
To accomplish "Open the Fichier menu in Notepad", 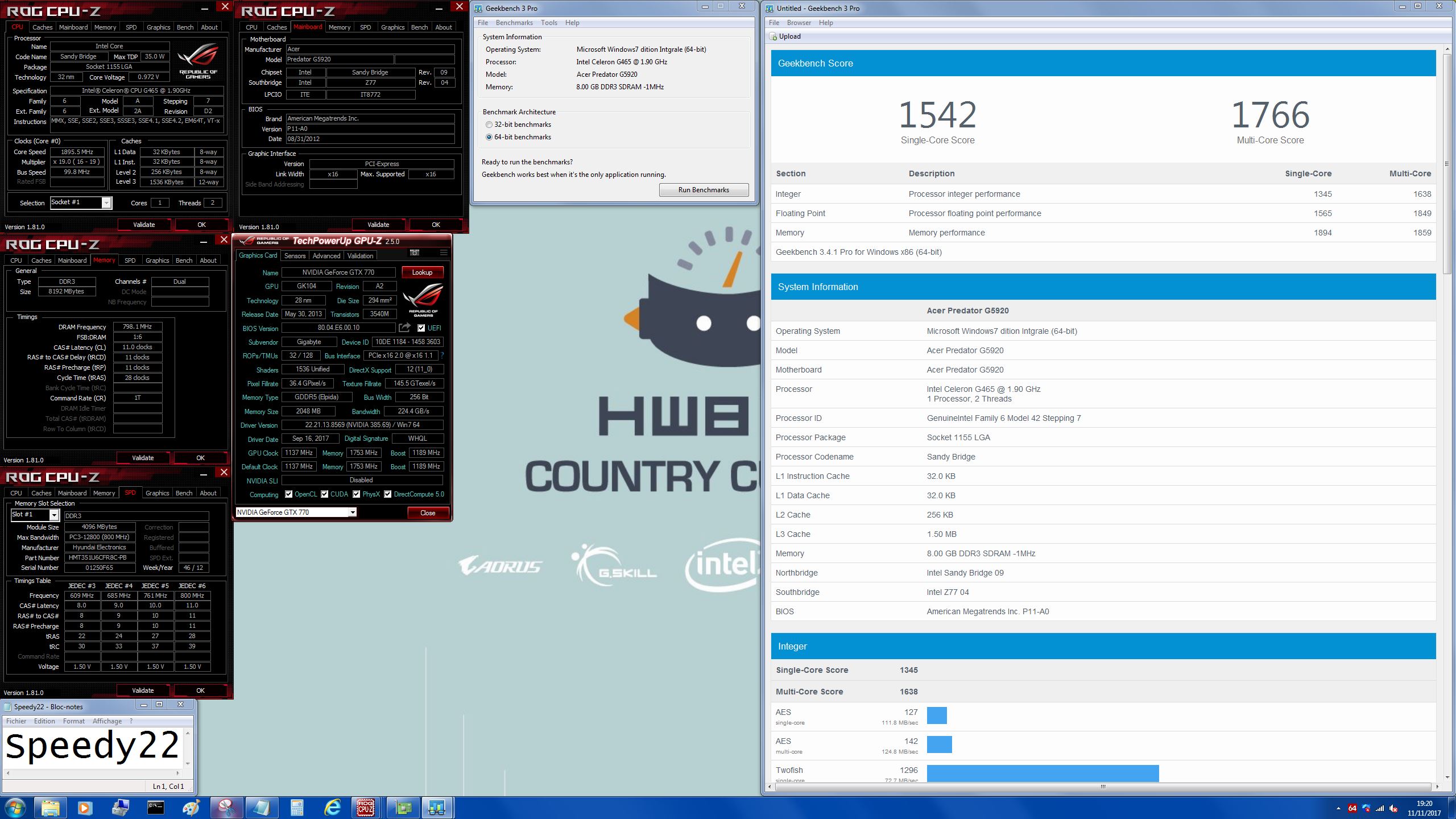I will (16, 721).
